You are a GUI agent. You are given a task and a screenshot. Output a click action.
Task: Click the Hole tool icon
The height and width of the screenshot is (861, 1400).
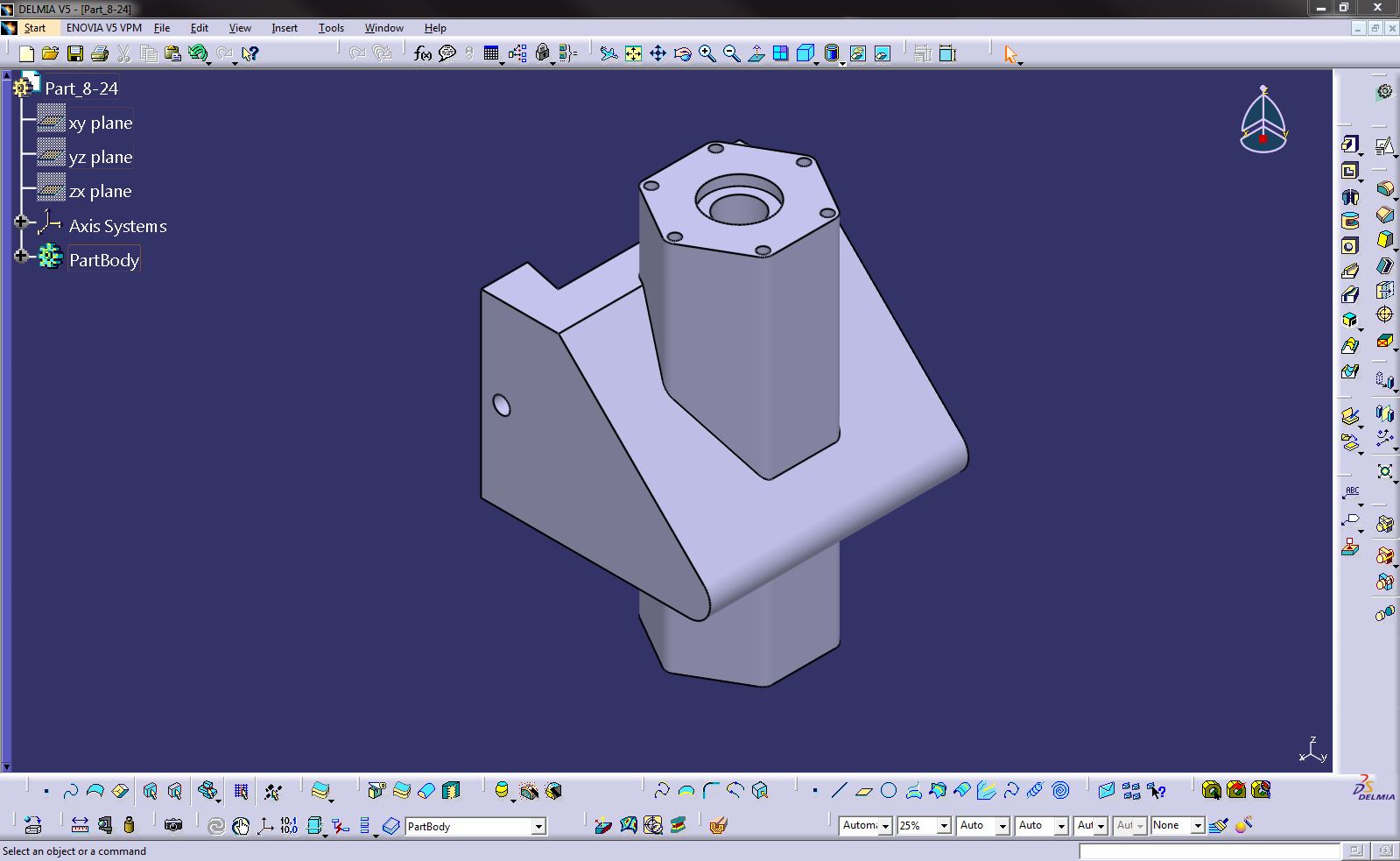click(x=1349, y=246)
